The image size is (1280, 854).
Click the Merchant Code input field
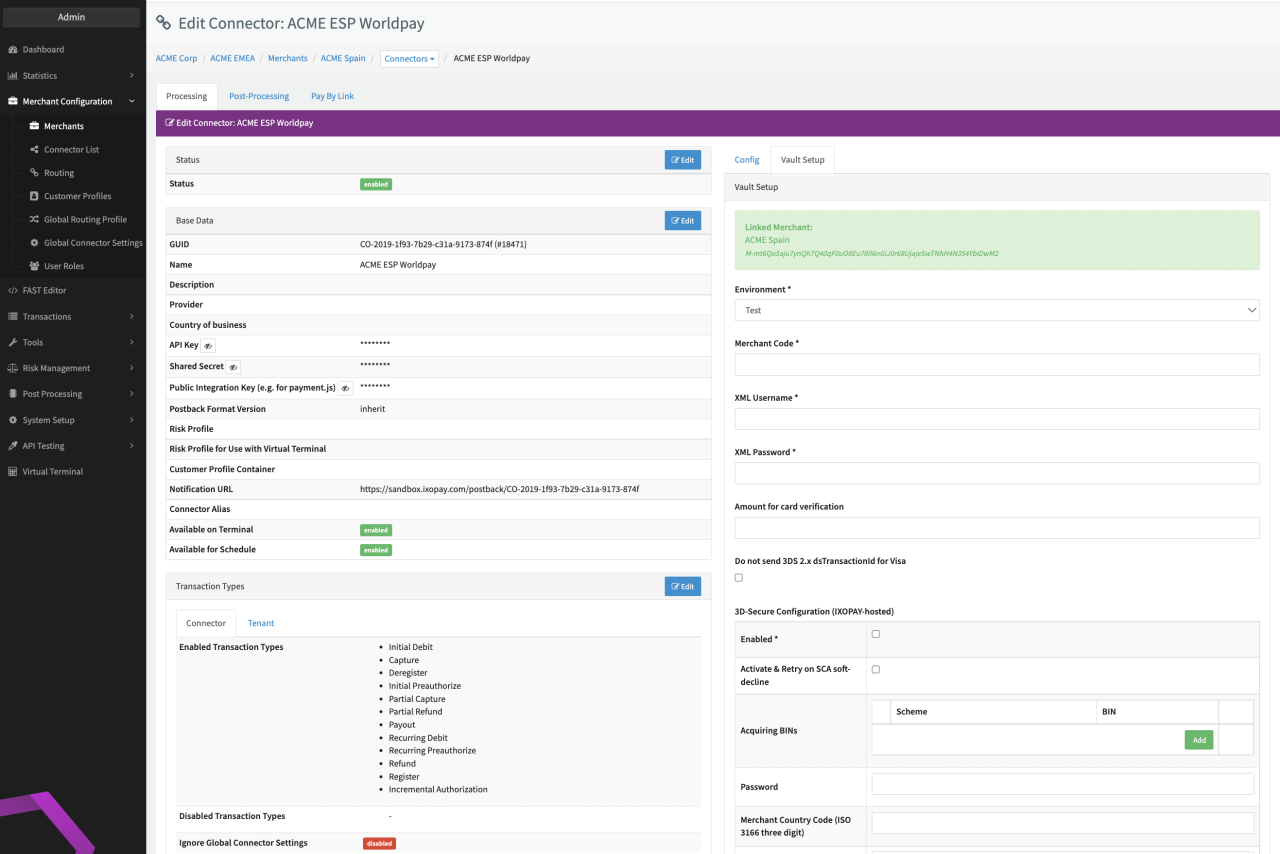[996, 365]
